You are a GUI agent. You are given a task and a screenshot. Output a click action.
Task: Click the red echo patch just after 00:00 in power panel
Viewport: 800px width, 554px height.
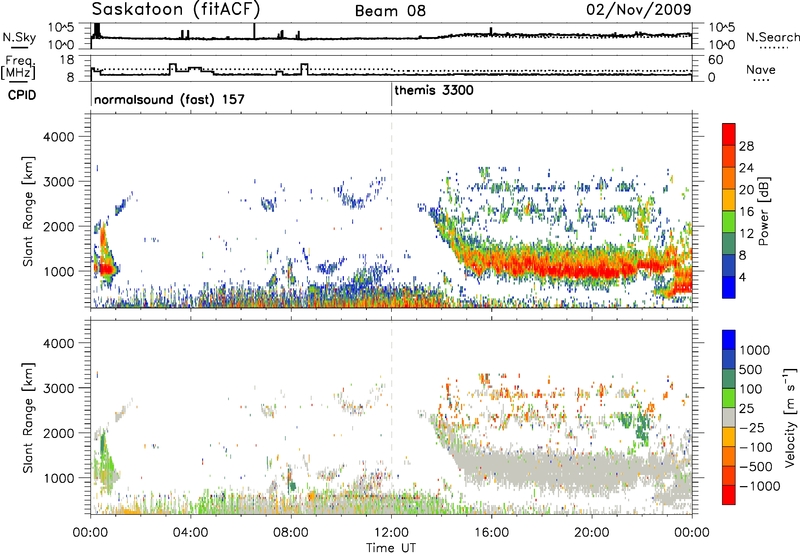tap(105, 267)
